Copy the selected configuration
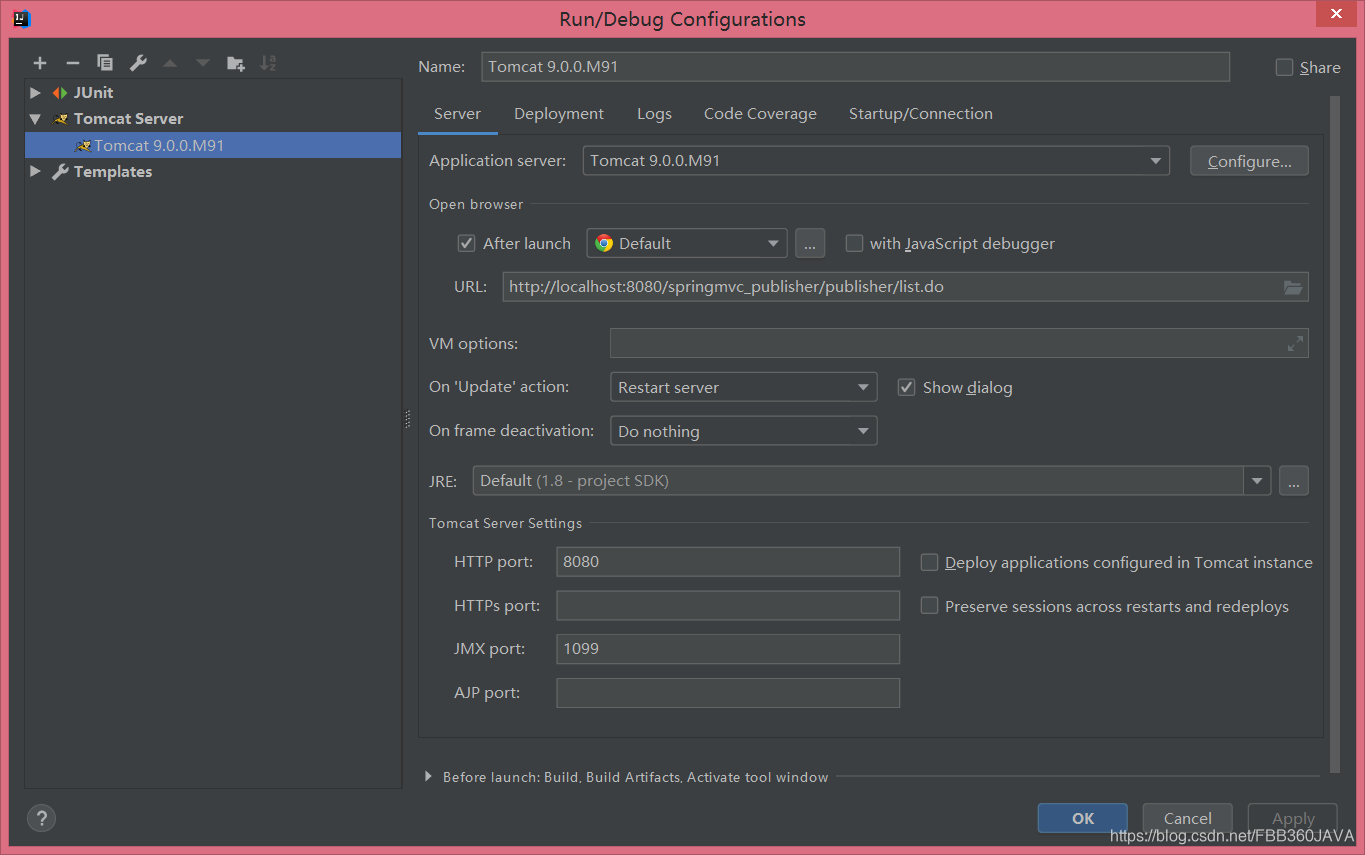 [x=105, y=63]
